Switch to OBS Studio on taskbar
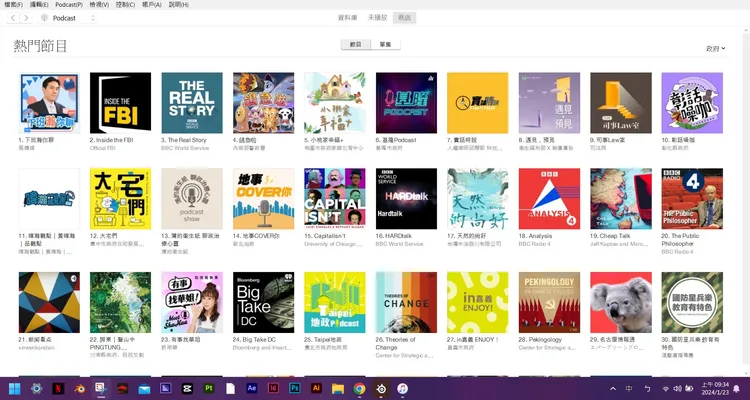The image size is (750, 400). click(x=381, y=389)
